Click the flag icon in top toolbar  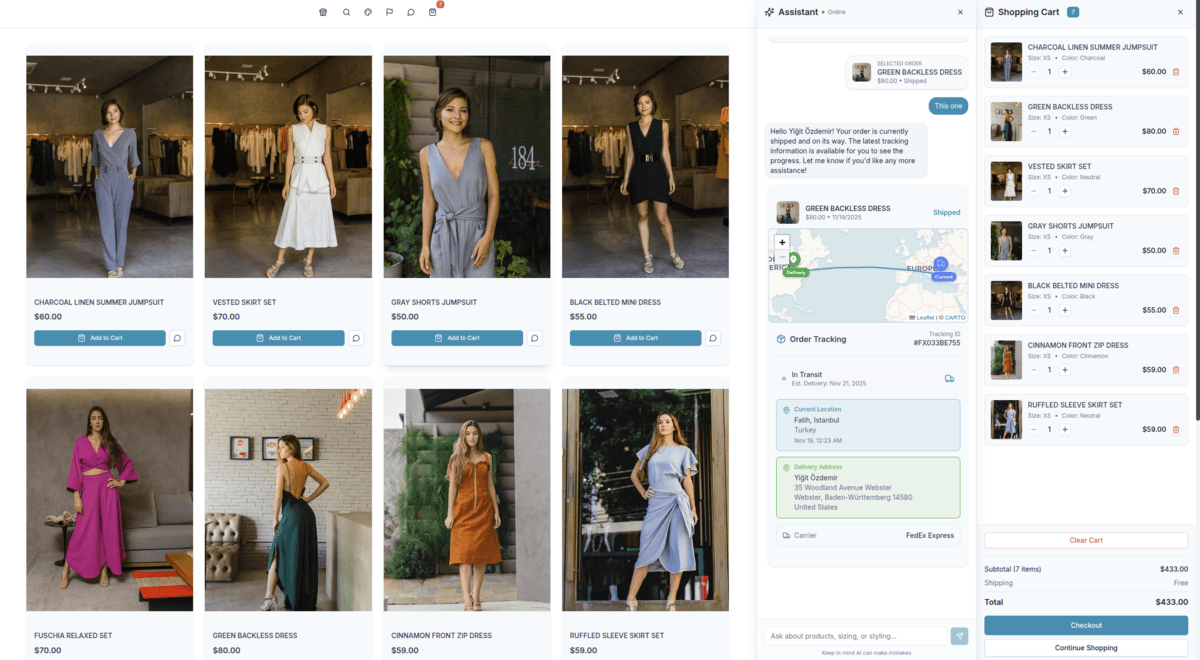[390, 12]
